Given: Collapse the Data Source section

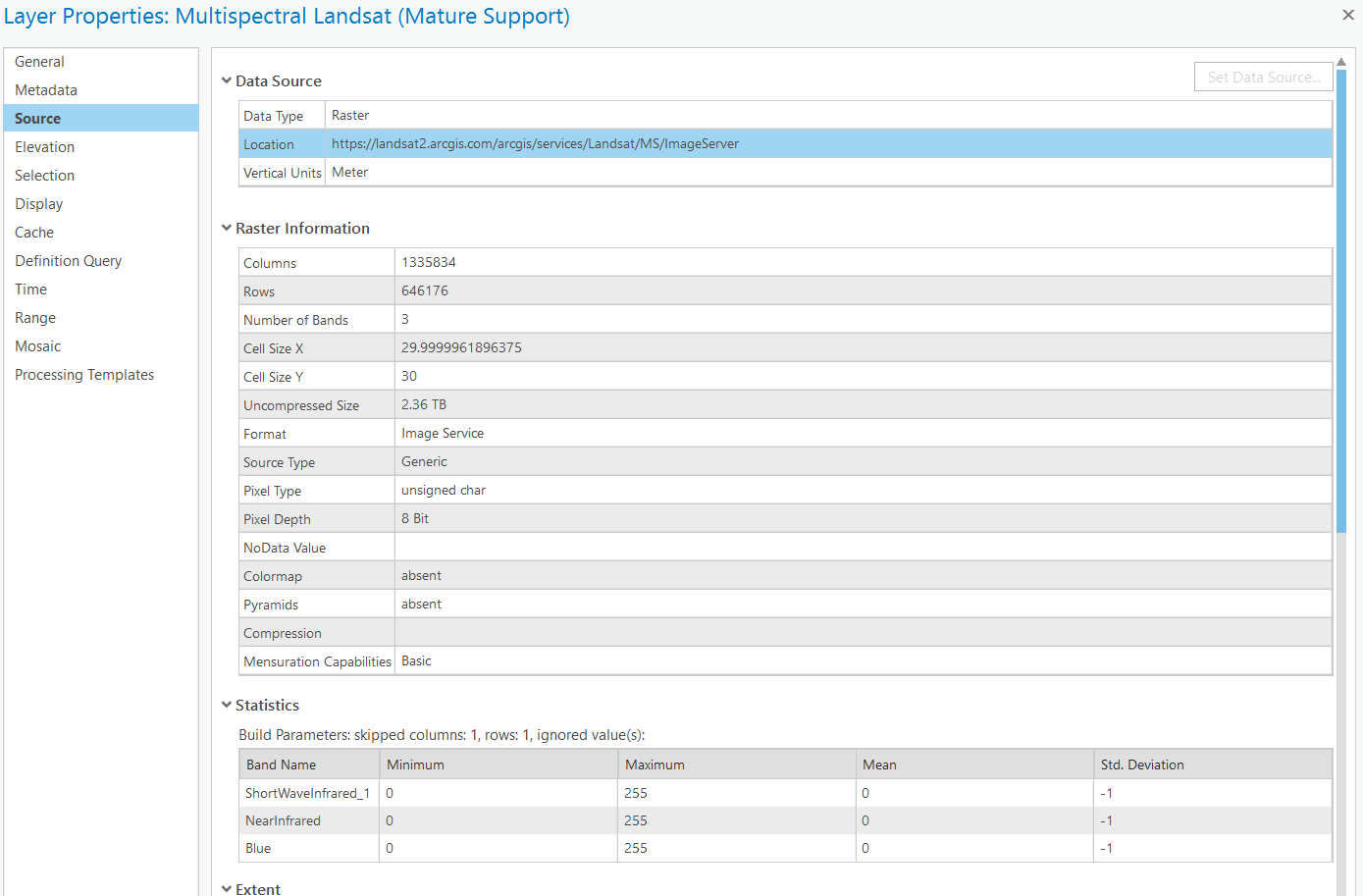Looking at the screenshot, I should tap(227, 81).
